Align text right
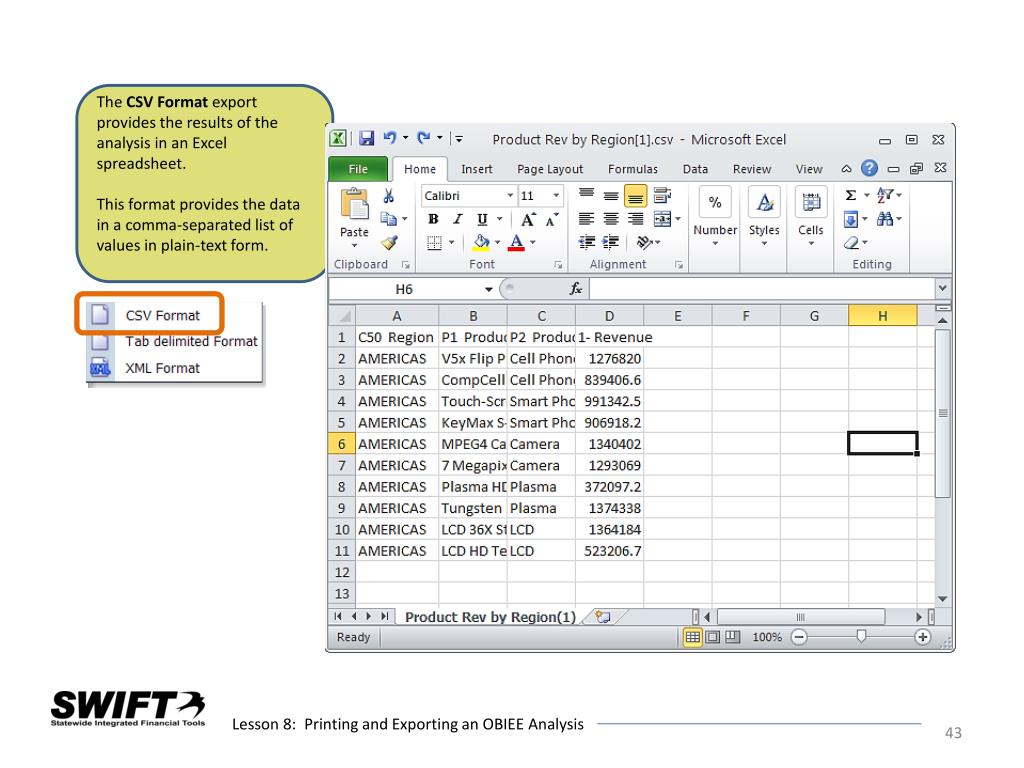The image size is (1024, 768). pos(635,219)
